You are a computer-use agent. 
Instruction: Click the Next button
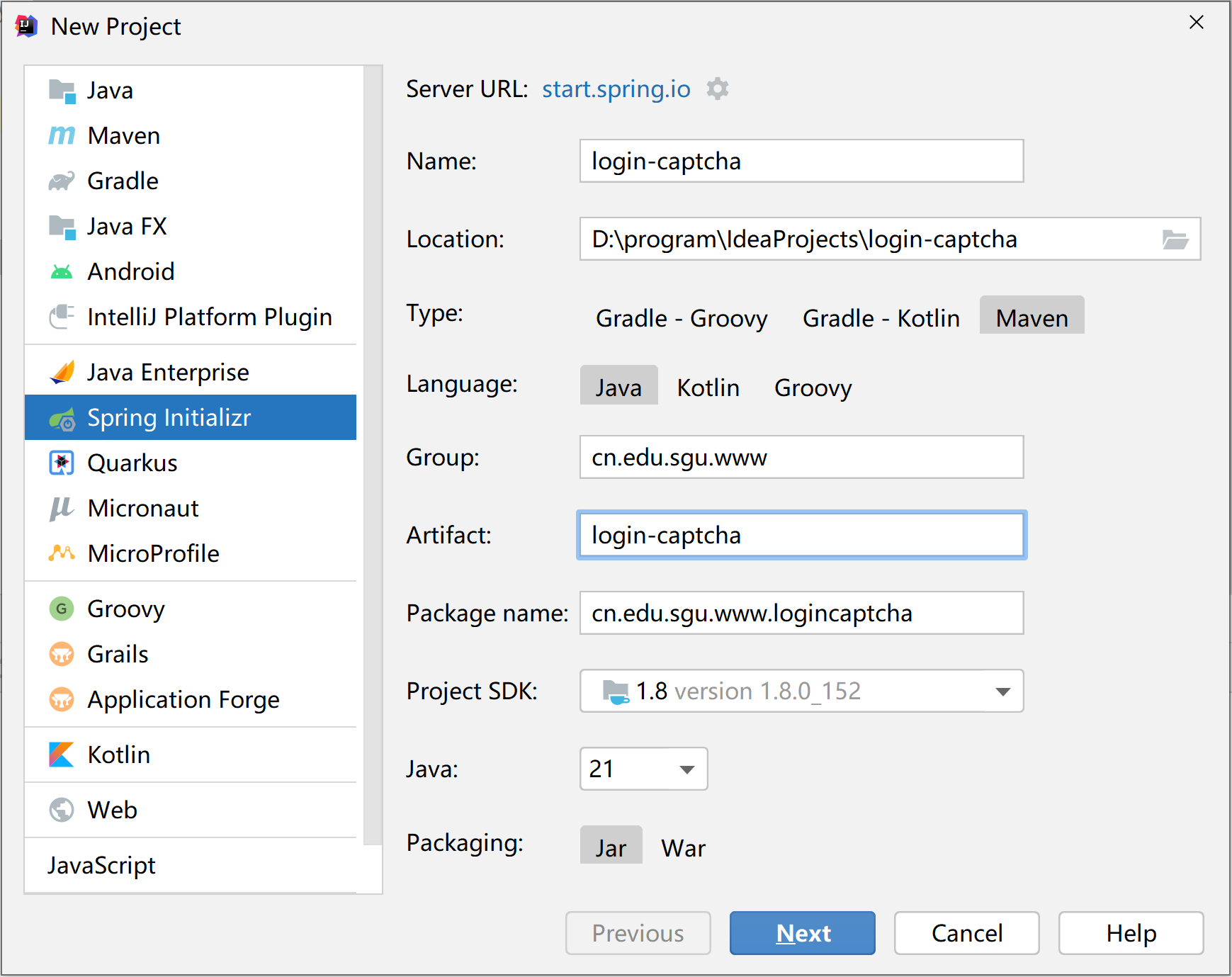coord(801,933)
